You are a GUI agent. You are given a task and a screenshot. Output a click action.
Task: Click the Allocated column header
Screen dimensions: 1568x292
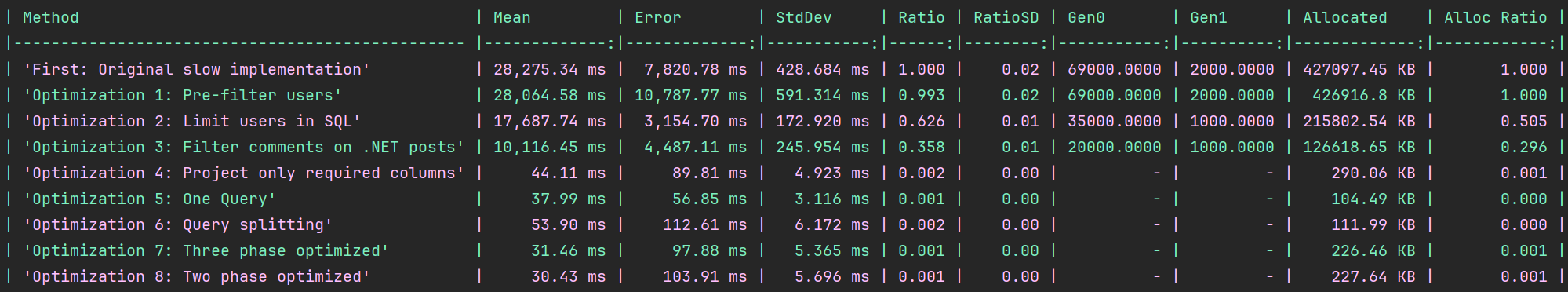[1345, 17]
